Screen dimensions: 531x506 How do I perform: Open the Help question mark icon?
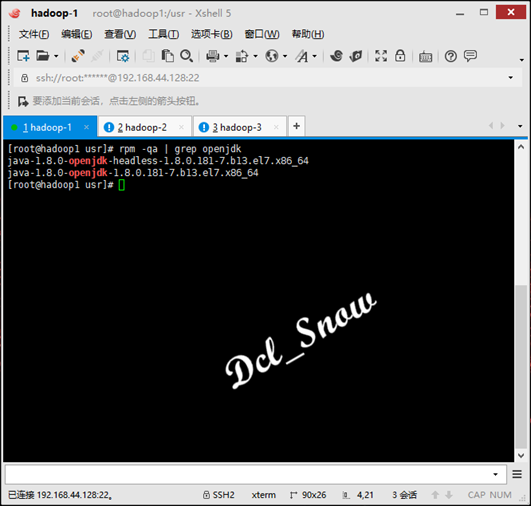click(x=451, y=56)
